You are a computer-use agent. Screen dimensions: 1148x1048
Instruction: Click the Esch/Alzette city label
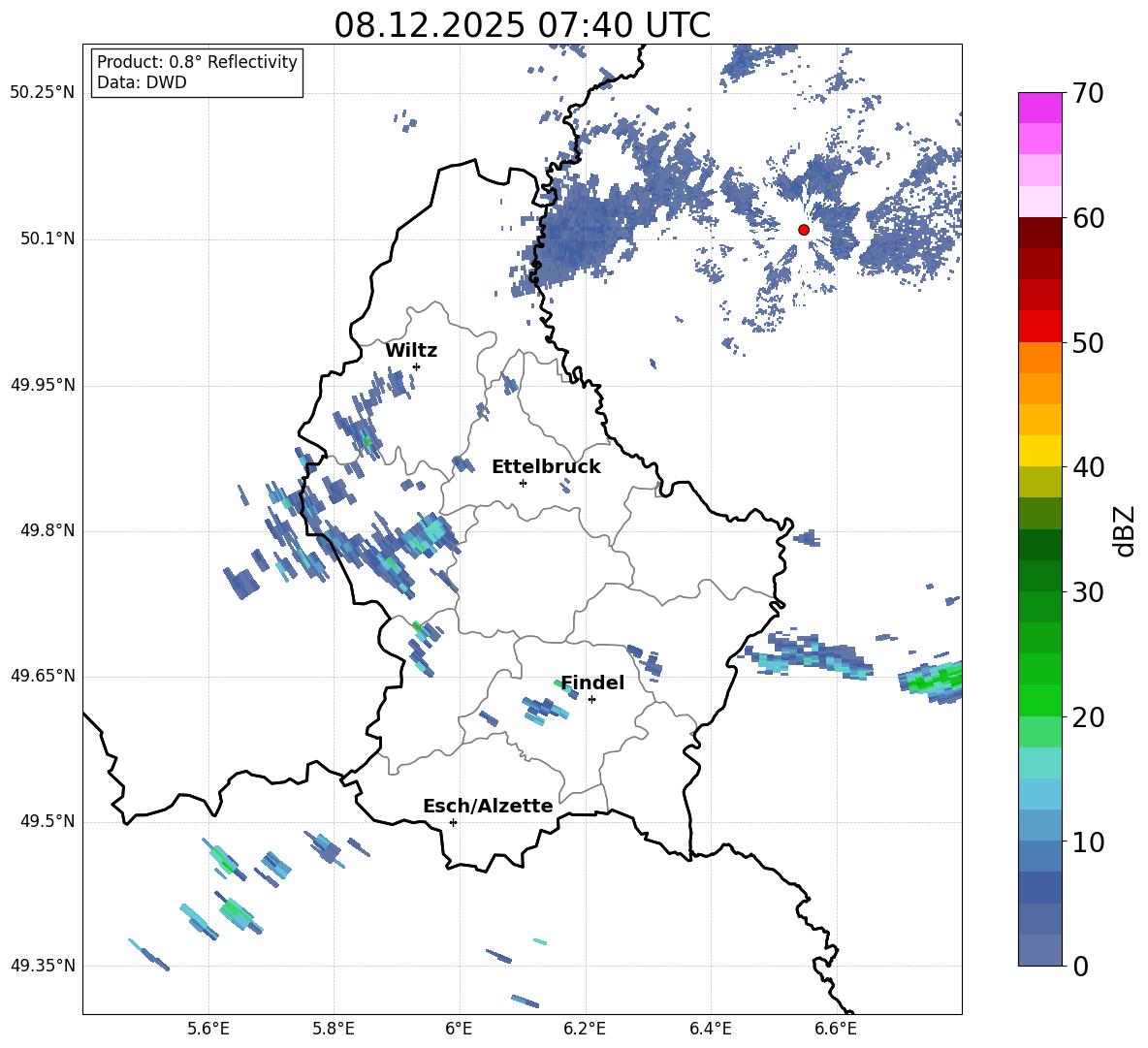point(488,806)
